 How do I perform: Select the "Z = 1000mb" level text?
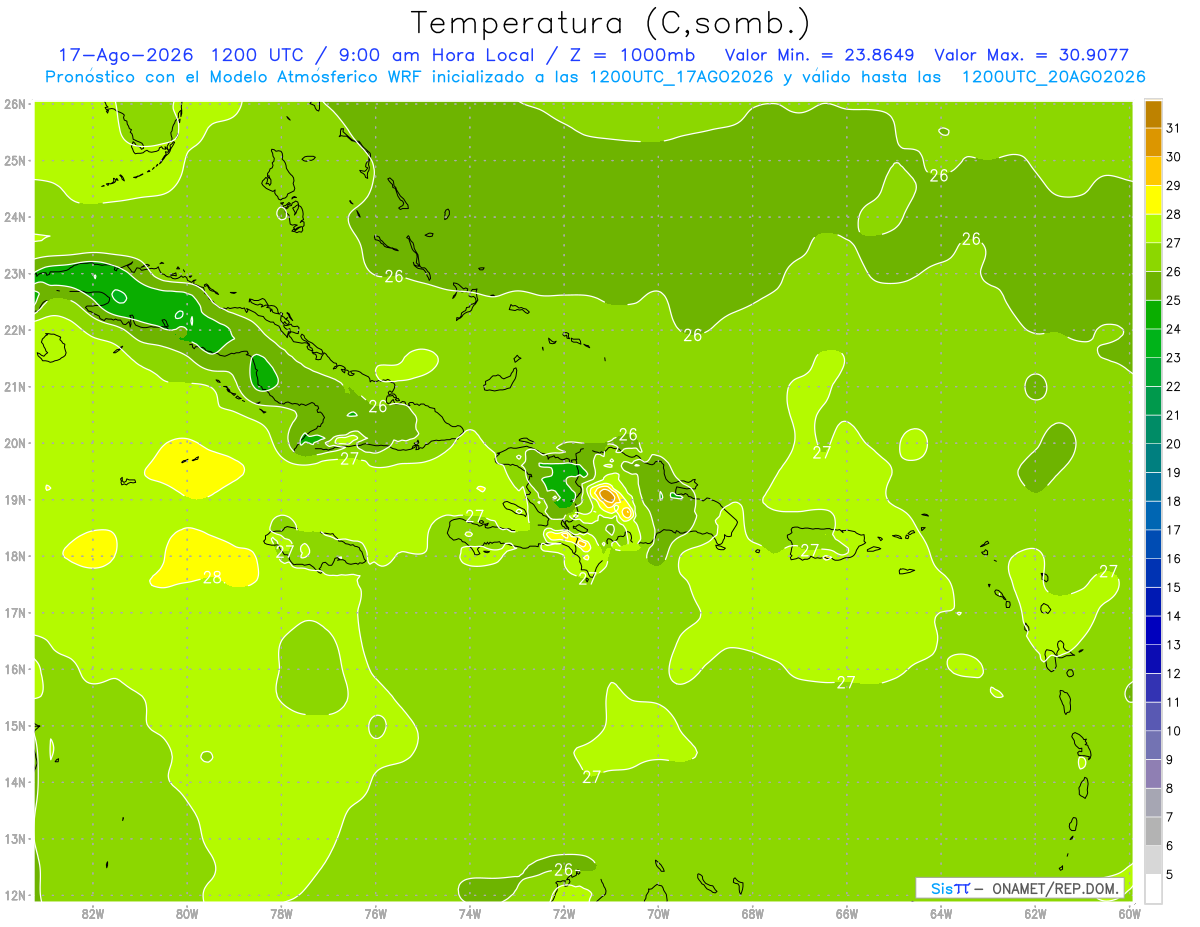tap(633, 55)
